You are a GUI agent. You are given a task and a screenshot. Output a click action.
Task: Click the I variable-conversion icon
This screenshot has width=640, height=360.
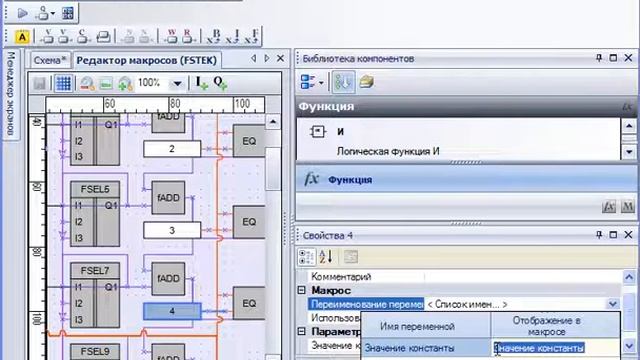(233, 36)
